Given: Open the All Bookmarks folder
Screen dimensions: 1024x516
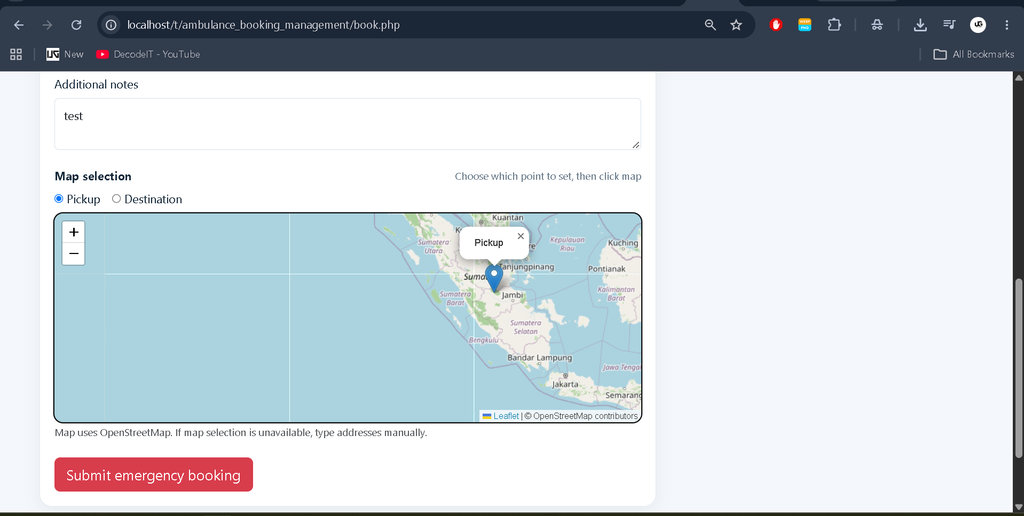Looking at the screenshot, I should 973,54.
